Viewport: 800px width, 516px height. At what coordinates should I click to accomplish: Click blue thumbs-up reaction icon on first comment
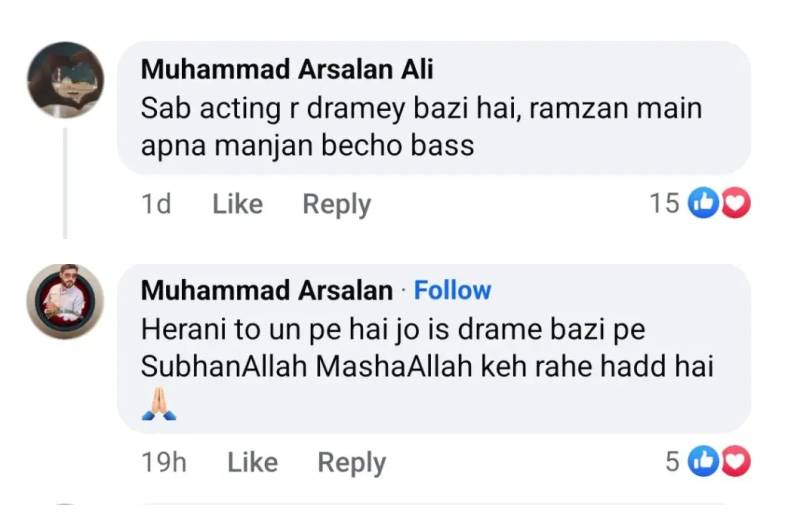coord(703,203)
